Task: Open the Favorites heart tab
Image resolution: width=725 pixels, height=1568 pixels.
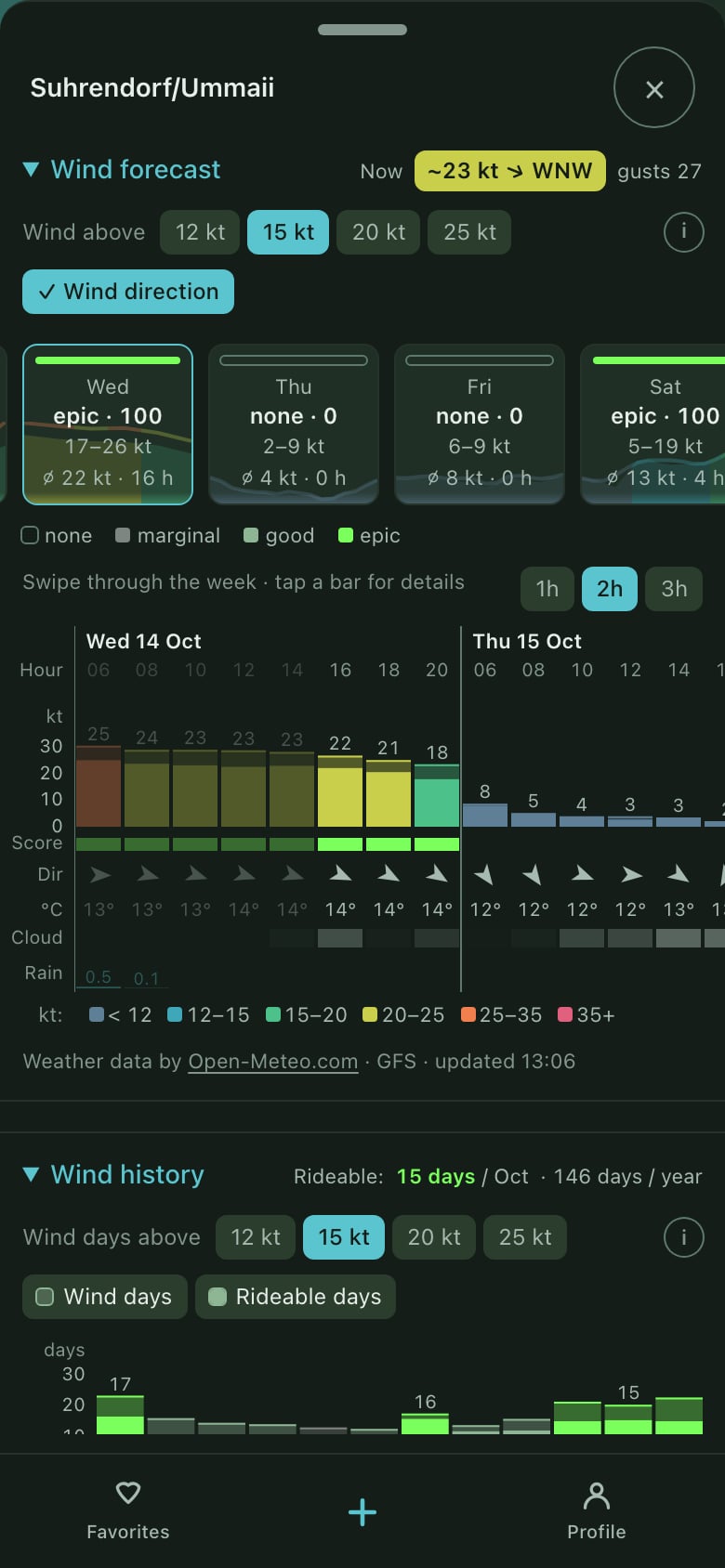Action: pos(128,1511)
